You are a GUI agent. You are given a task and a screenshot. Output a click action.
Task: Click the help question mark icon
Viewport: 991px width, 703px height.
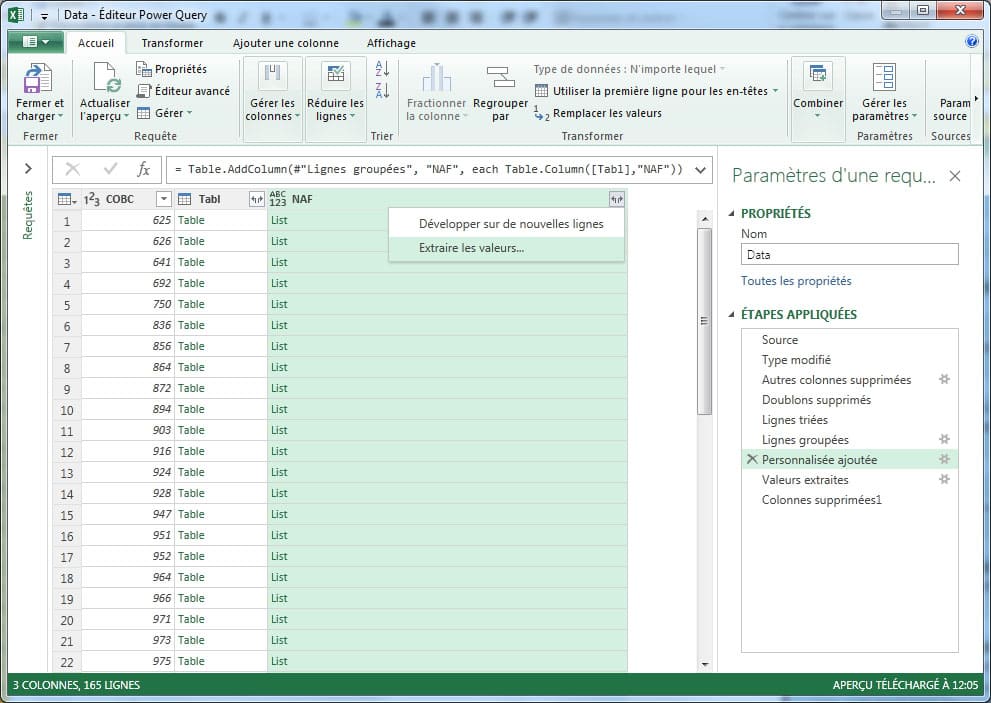tap(971, 42)
